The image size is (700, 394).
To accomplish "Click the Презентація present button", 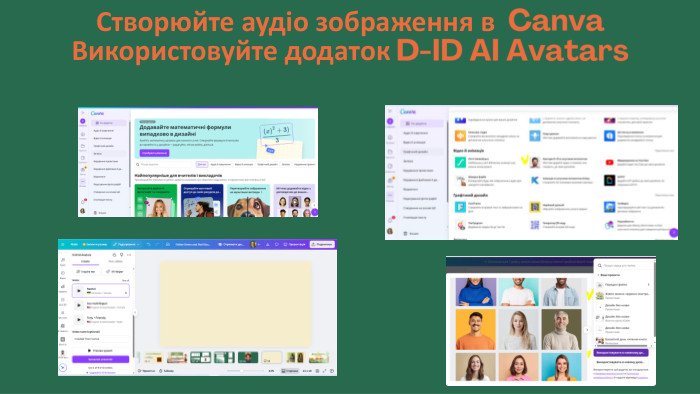I will [x=295, y=245].
